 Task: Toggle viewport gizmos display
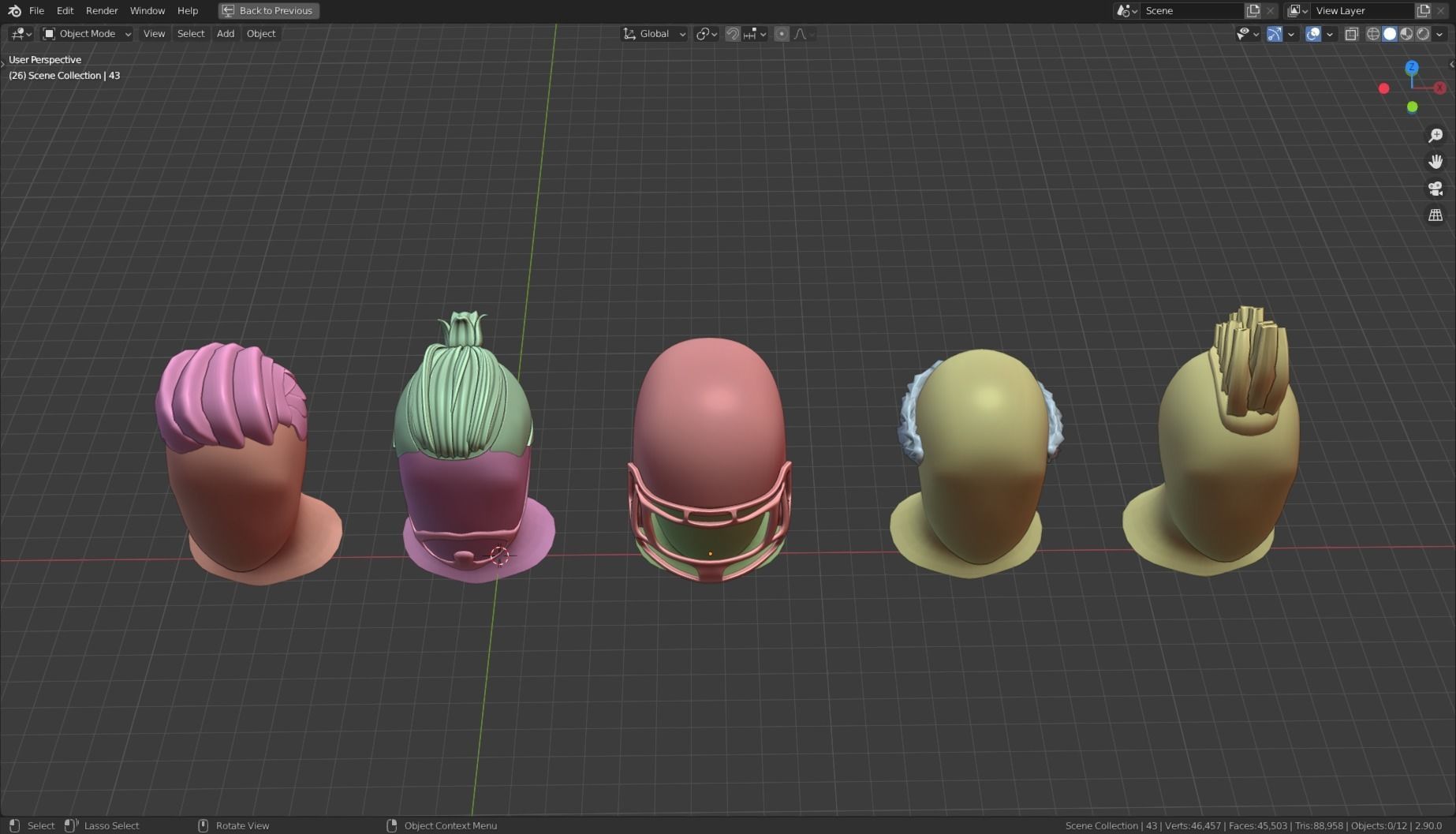tap(1274, 34)
